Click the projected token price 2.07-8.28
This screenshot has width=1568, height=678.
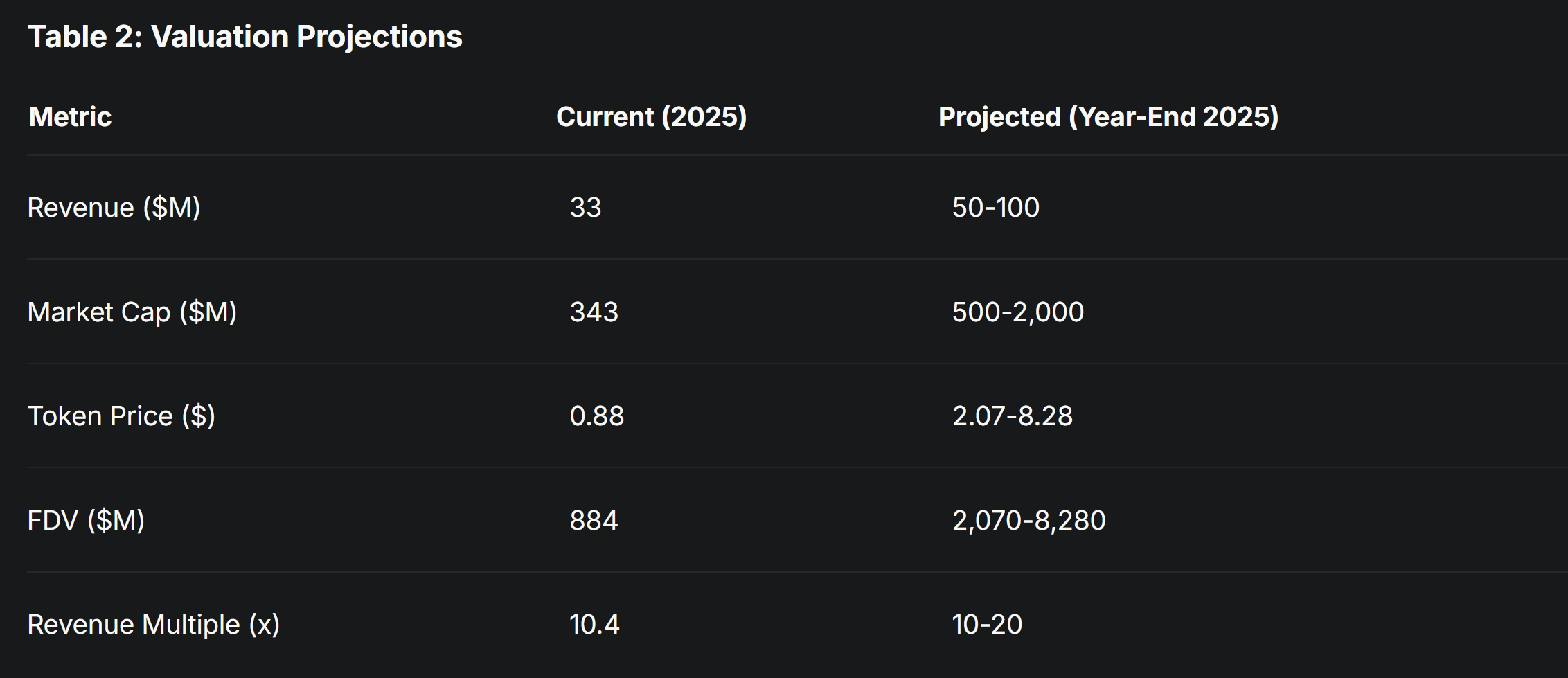point(1013,416)
